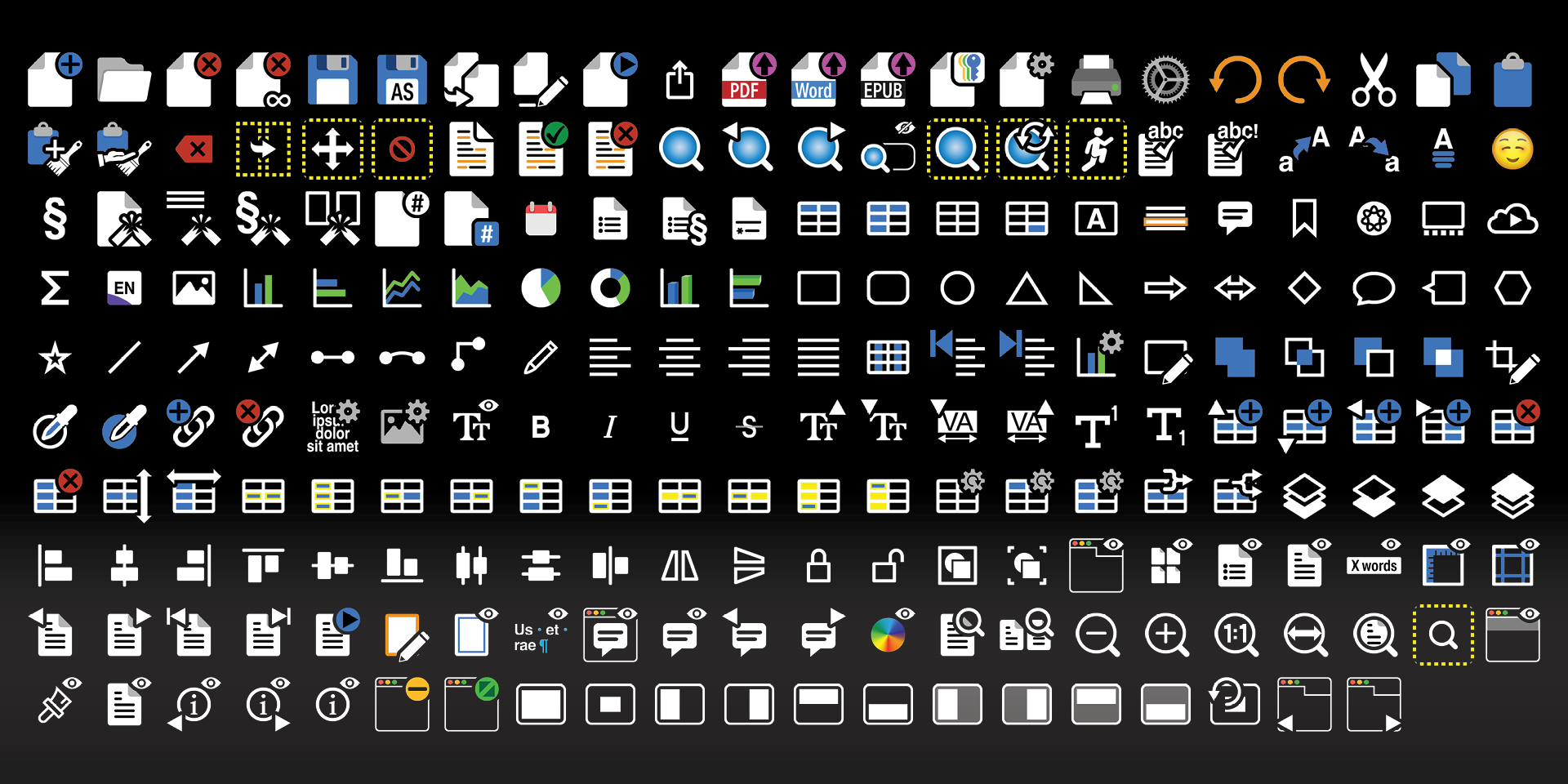
Task: Click the zoom in magnifier plus icon
Action: [1166, 635]
